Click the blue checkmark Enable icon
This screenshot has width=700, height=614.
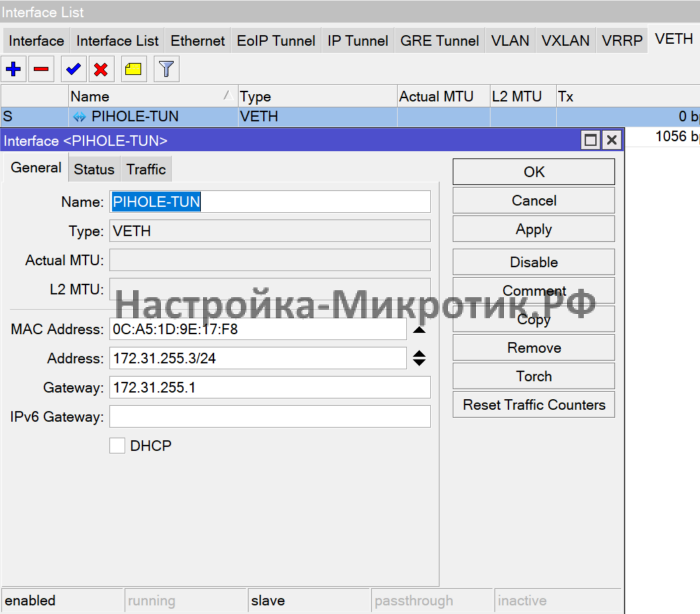pyautogui.click(x=73, y=69)
